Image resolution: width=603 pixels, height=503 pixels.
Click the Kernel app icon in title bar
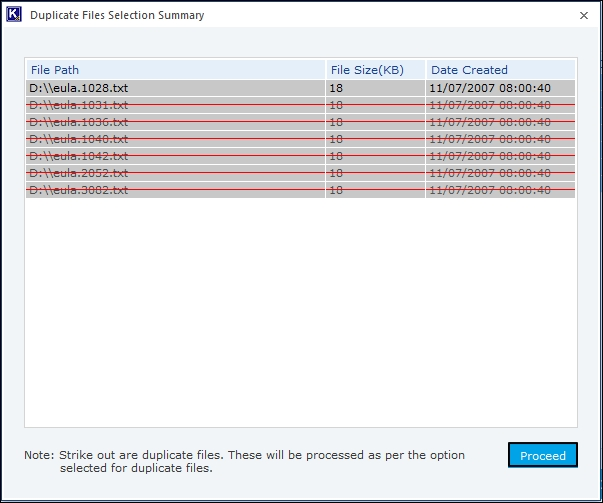(14, 15)
